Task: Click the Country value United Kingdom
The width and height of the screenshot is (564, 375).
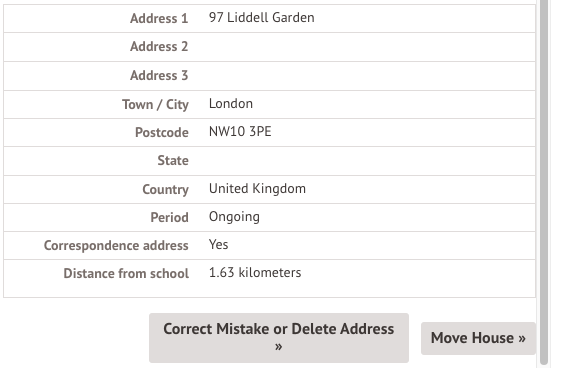Action: click(x=257, y=189)
